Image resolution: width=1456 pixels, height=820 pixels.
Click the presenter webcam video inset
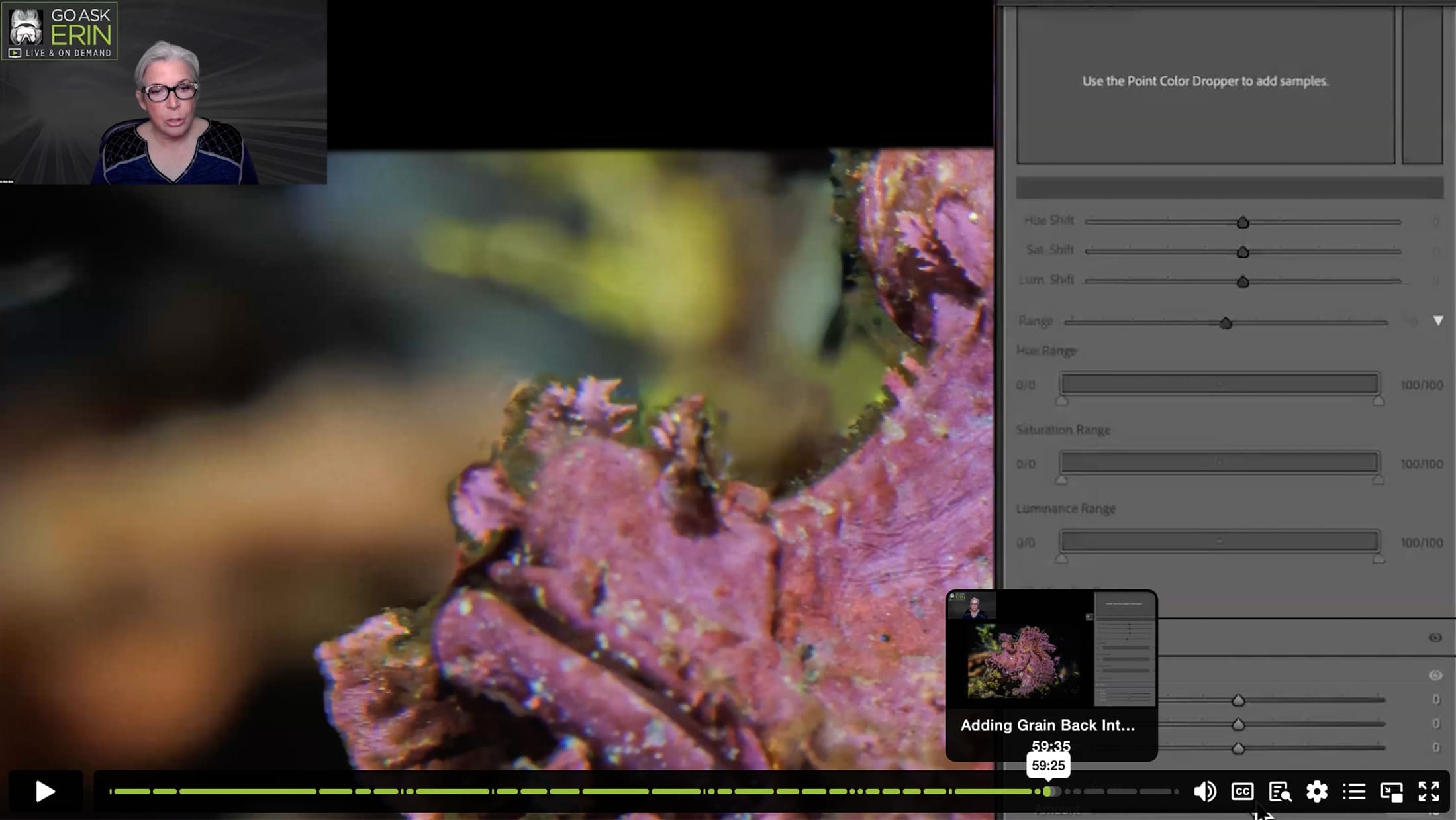[164, 92]
